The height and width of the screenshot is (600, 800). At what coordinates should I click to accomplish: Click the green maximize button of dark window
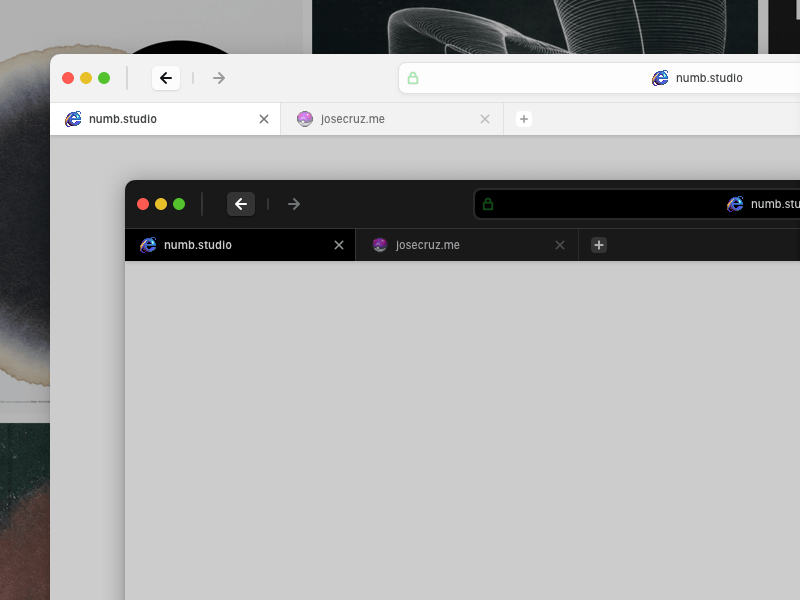click(179, 204)
